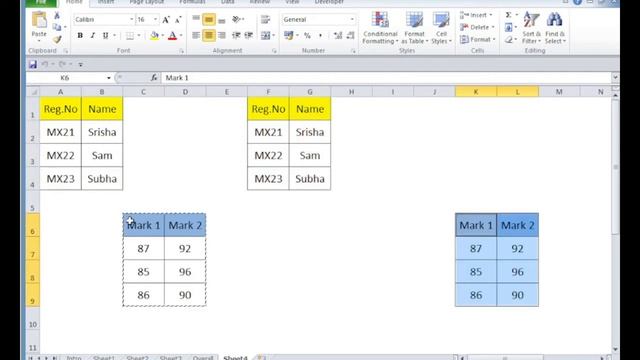The height and width of the screenshot is (360, 640).
Task: Click the Orientation text angle icon
Action: [236, 19]
